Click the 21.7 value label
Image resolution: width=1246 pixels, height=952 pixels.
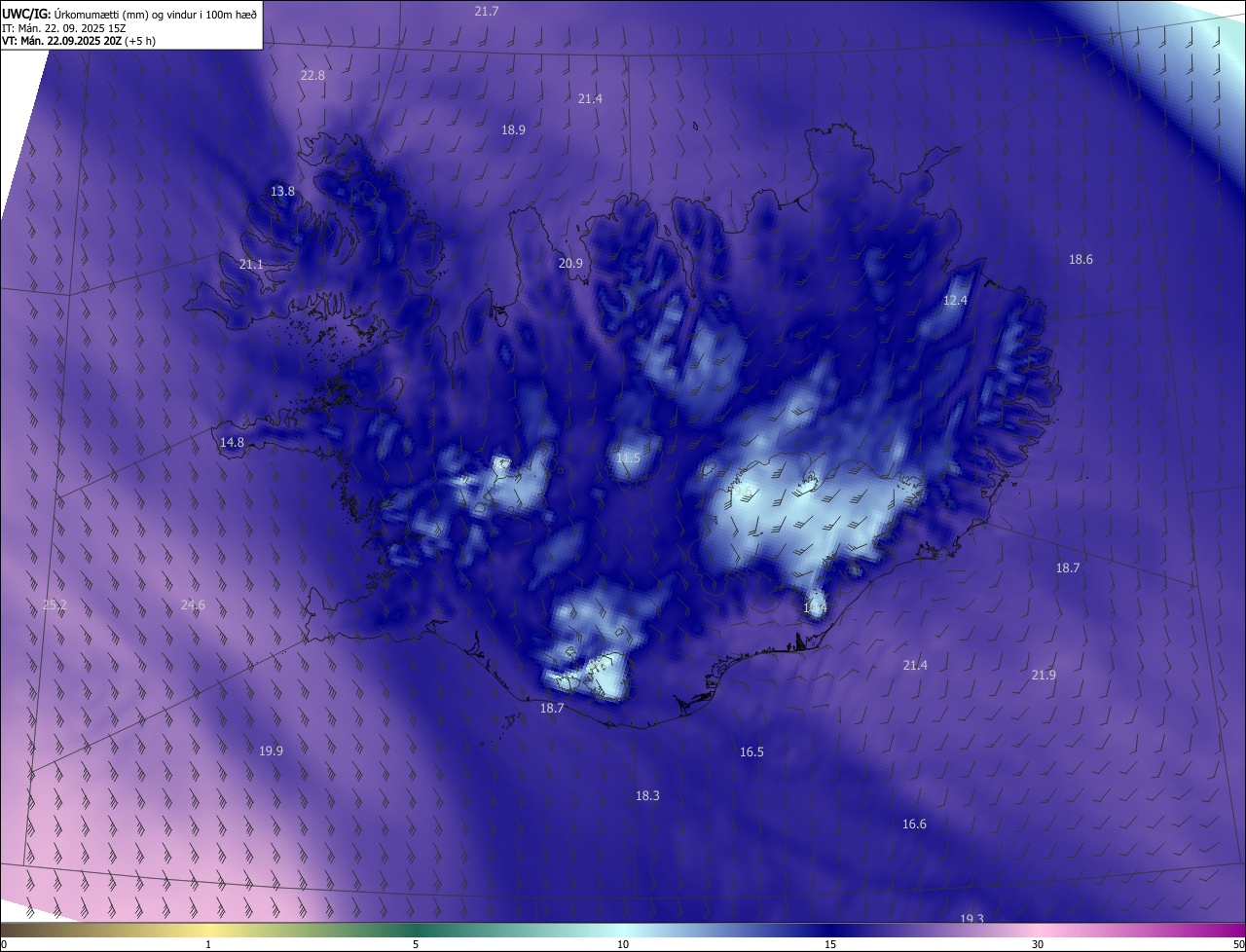point(487,11)
